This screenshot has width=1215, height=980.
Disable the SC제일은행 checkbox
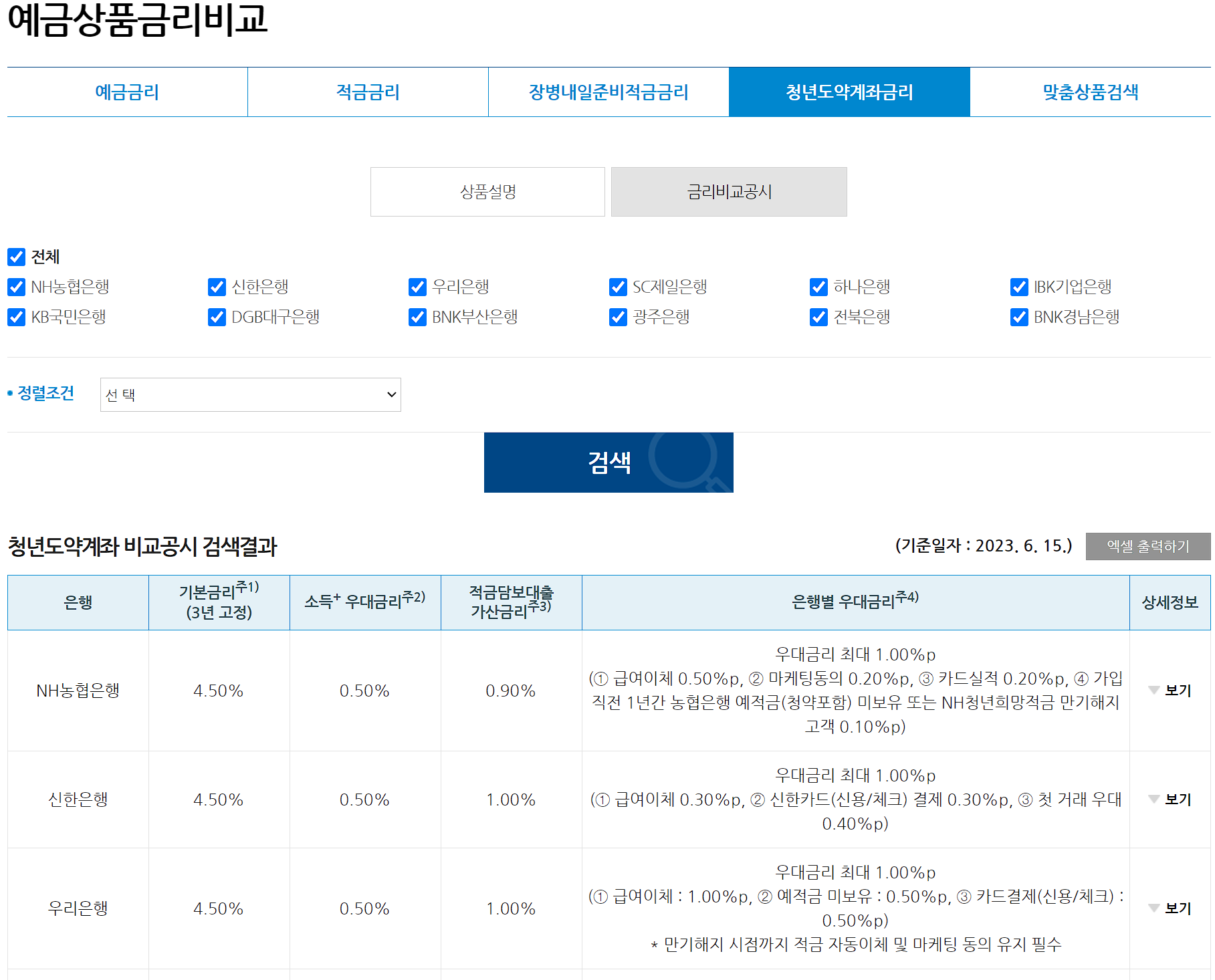[617, 287]
